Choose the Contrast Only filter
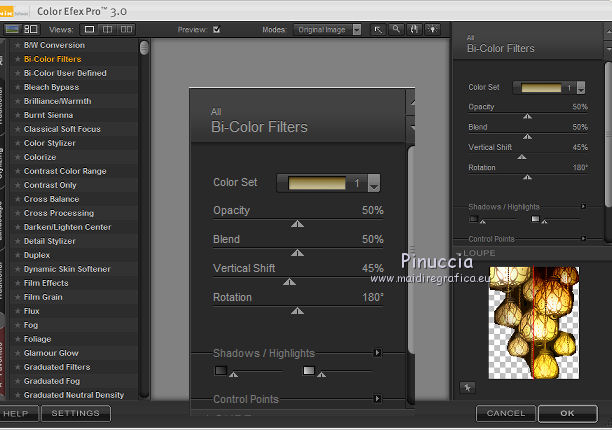This screenshot has width=612, height=430. pos(50,185)
